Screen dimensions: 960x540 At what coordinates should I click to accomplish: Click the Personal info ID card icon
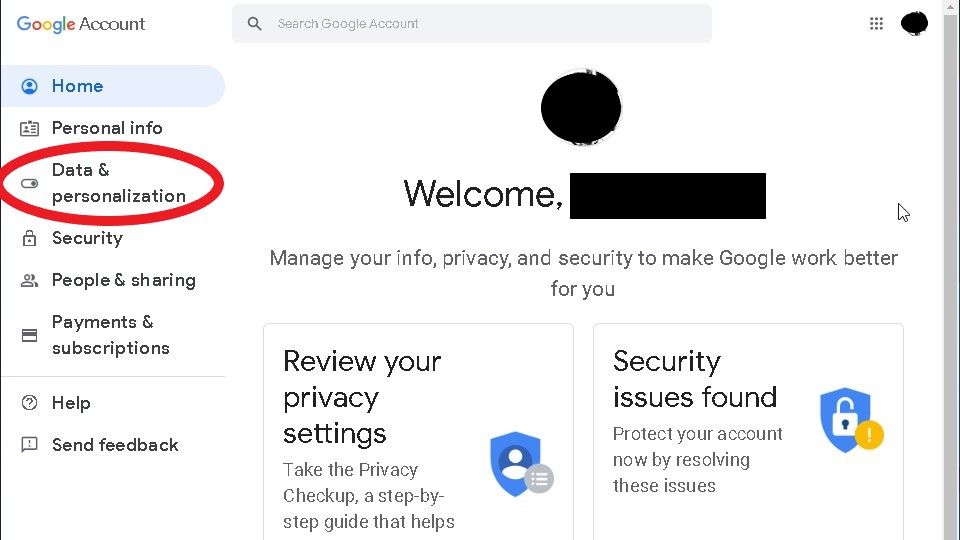pyautogui.click(x=30, y=128)
